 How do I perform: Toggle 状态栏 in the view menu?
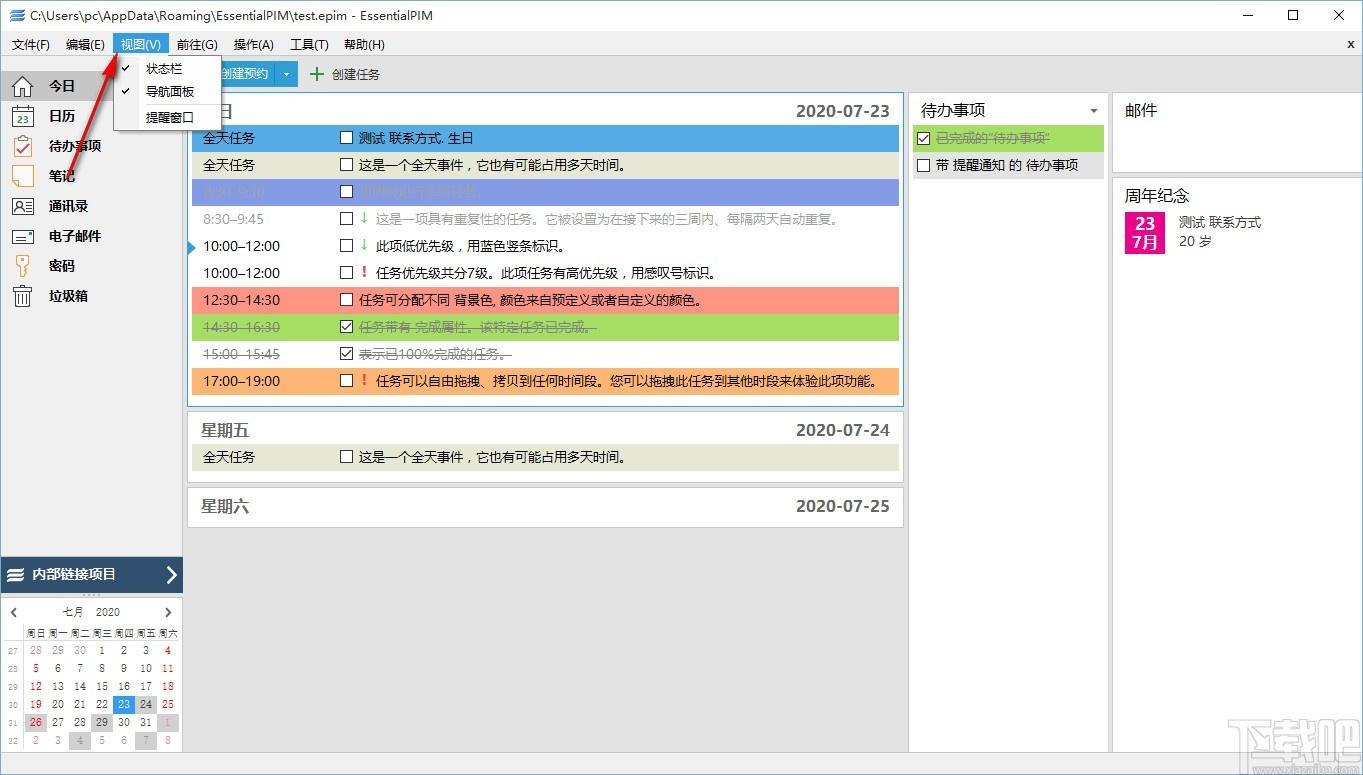167,68
